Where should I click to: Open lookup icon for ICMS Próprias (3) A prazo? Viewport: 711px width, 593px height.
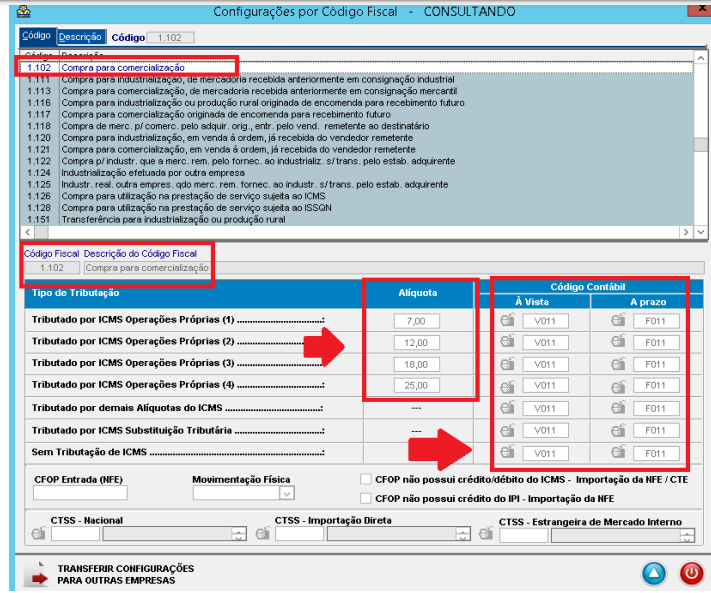[618, 364]
